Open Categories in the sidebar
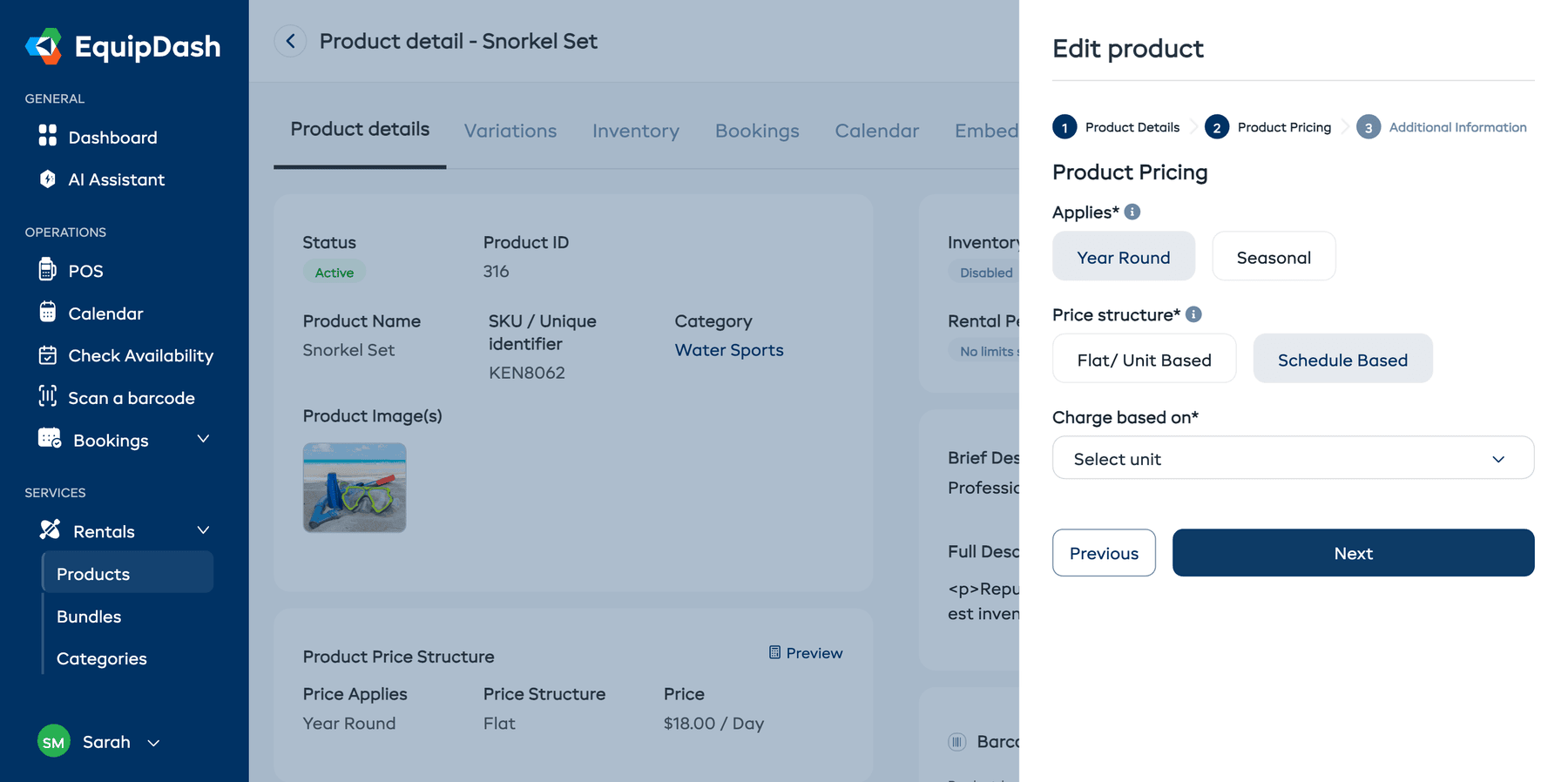 tap(102, 658)
